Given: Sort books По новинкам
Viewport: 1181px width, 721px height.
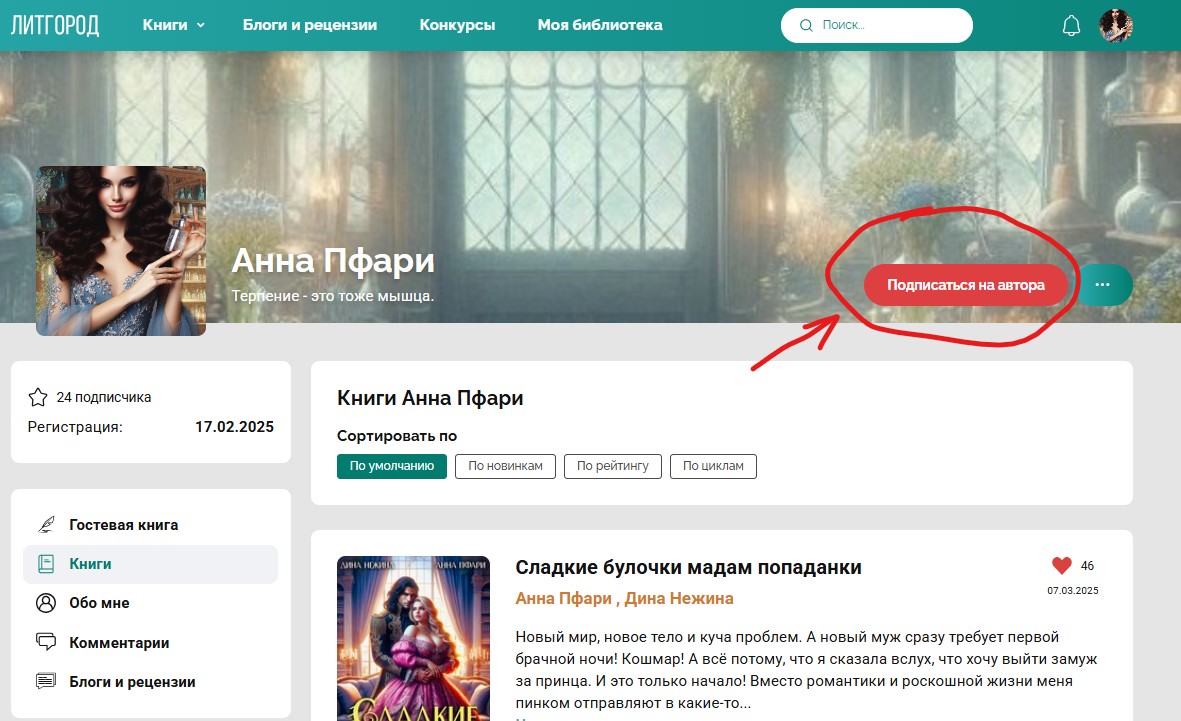Looking at the screenshot, I should pyautogui.click(x=505, y=466).
